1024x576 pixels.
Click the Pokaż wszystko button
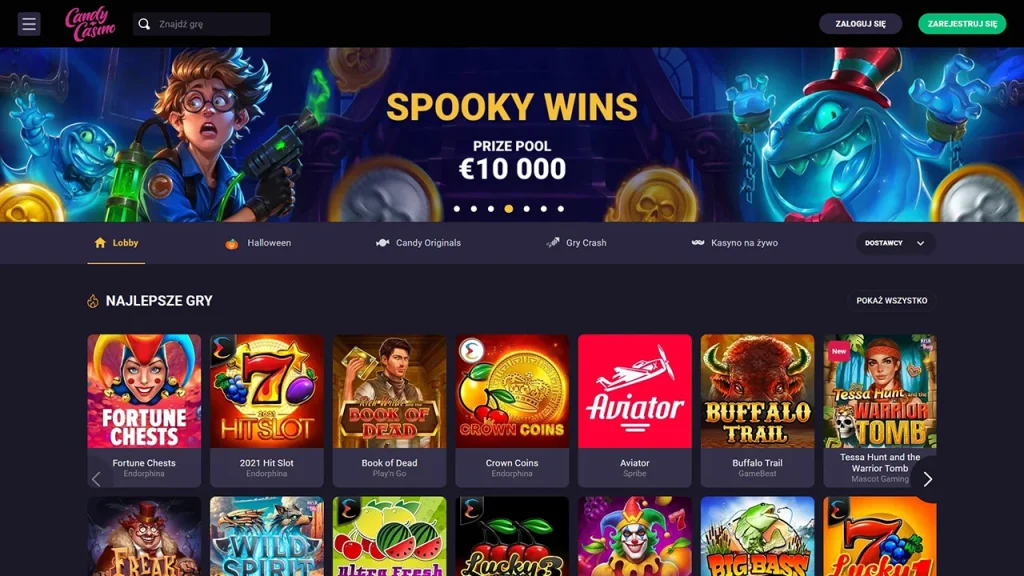click(891, 300)
